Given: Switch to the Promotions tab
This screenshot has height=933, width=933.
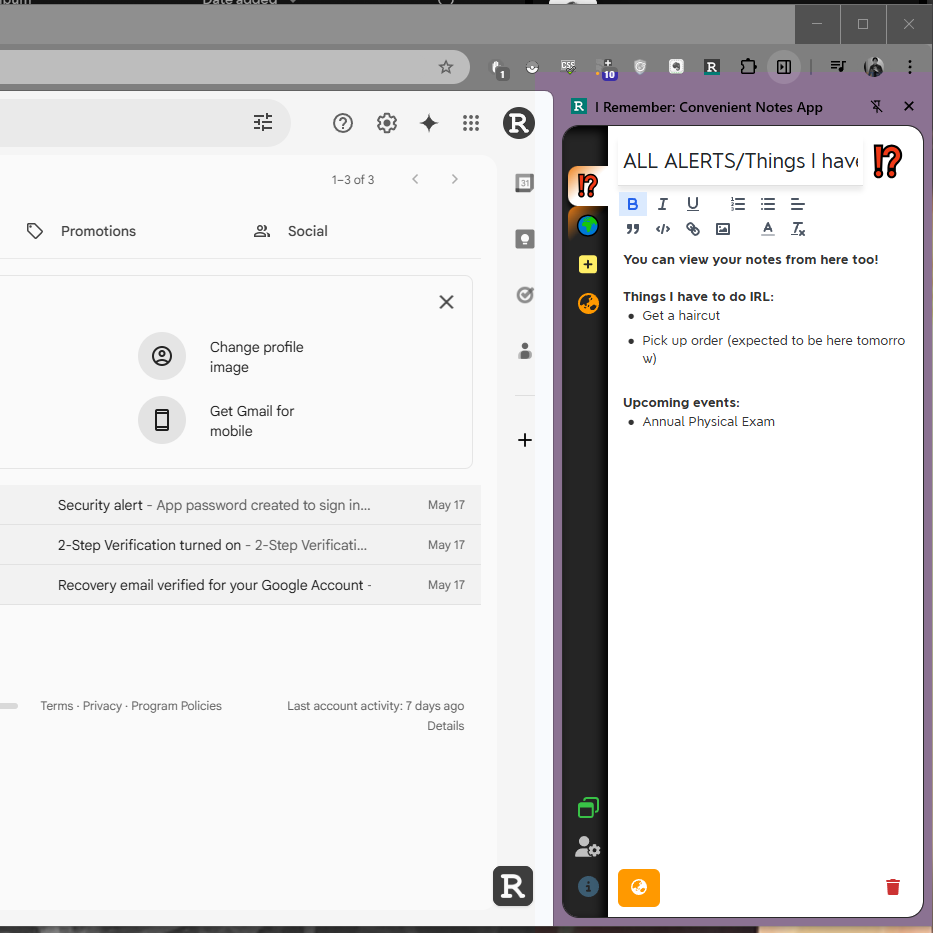Looking at the screenshot, I should pos(82,231).
